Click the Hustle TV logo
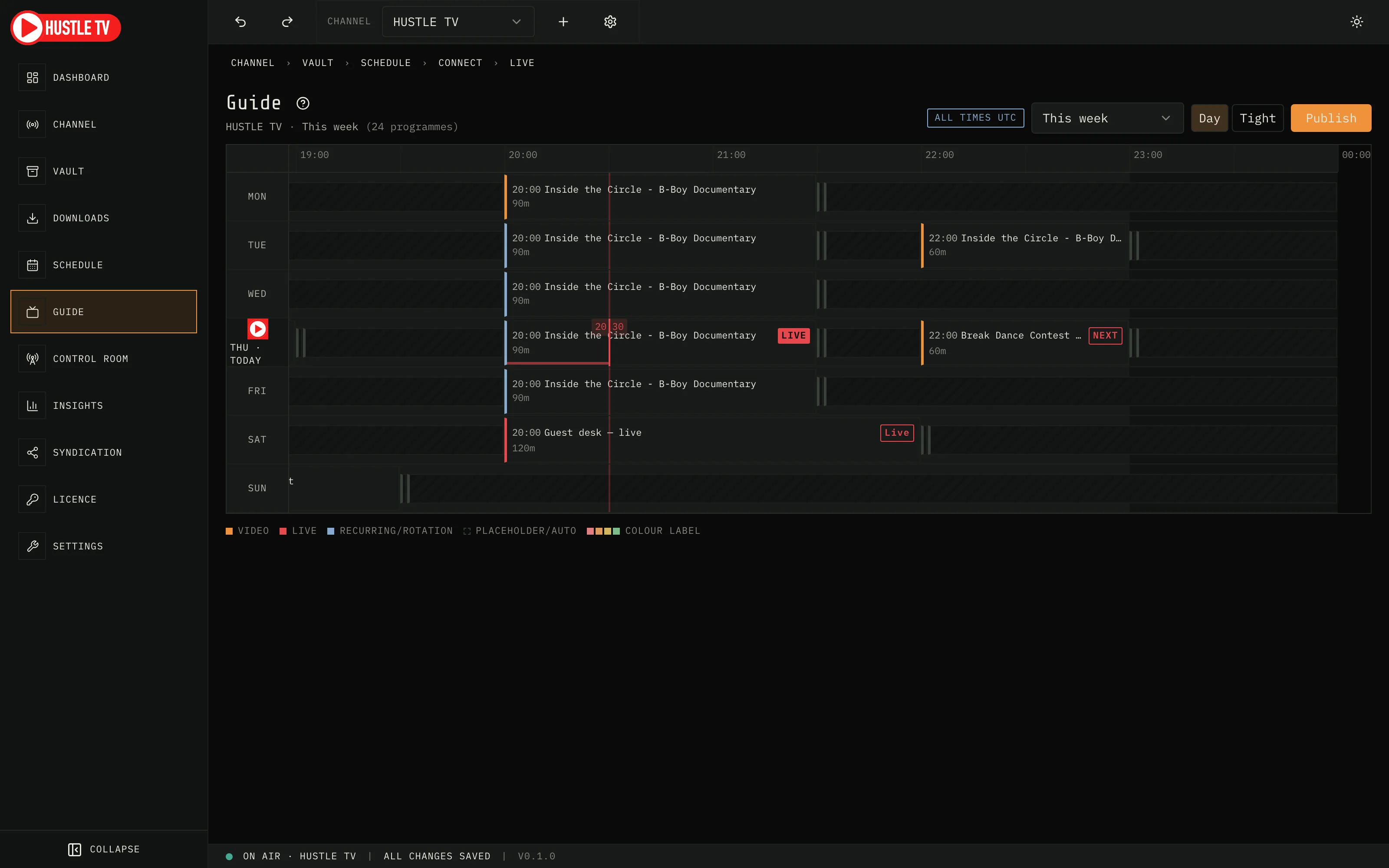Image resolution: width=1389 pixels, height=868 pixels. (x=66, y=27)
